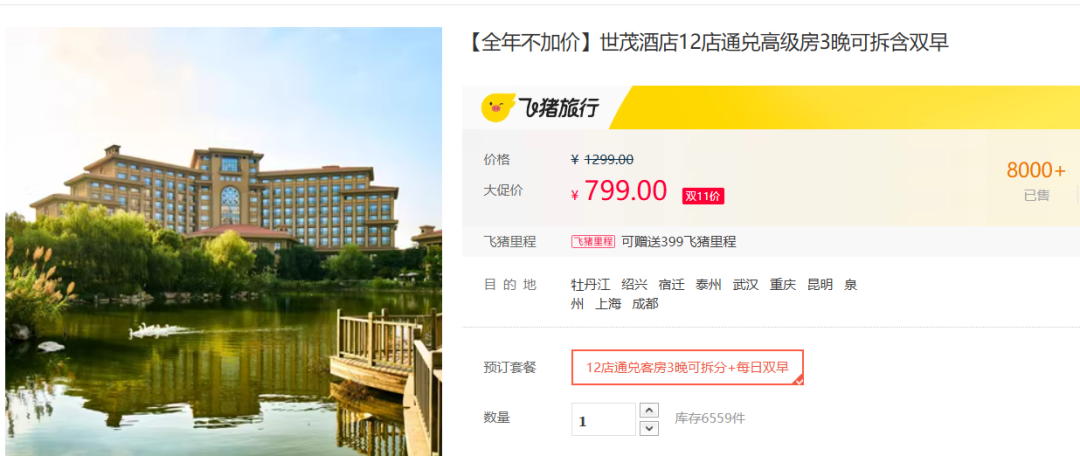Click the Fliggy pig logo icon
Viewport: 1080px width, 456px height.
pyautogui.click(x=498, y=107)
